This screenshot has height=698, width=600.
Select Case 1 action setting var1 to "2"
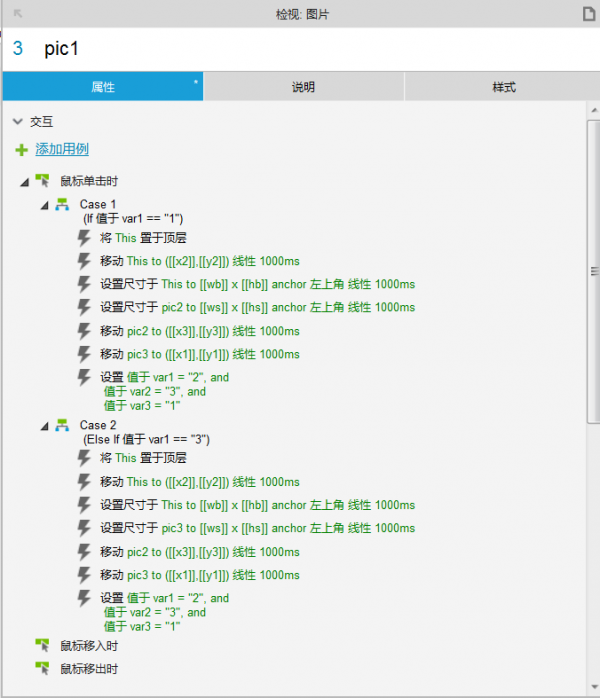coord(164,378)
